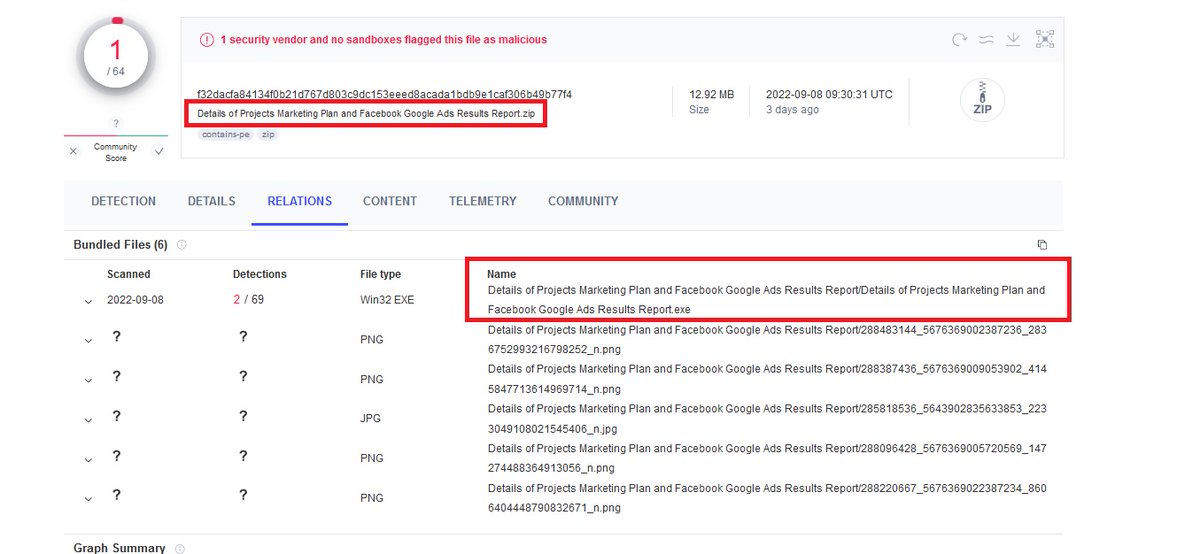Click the 2 / 69 detections value
The image size is (1200, 554).
[248, 300]
